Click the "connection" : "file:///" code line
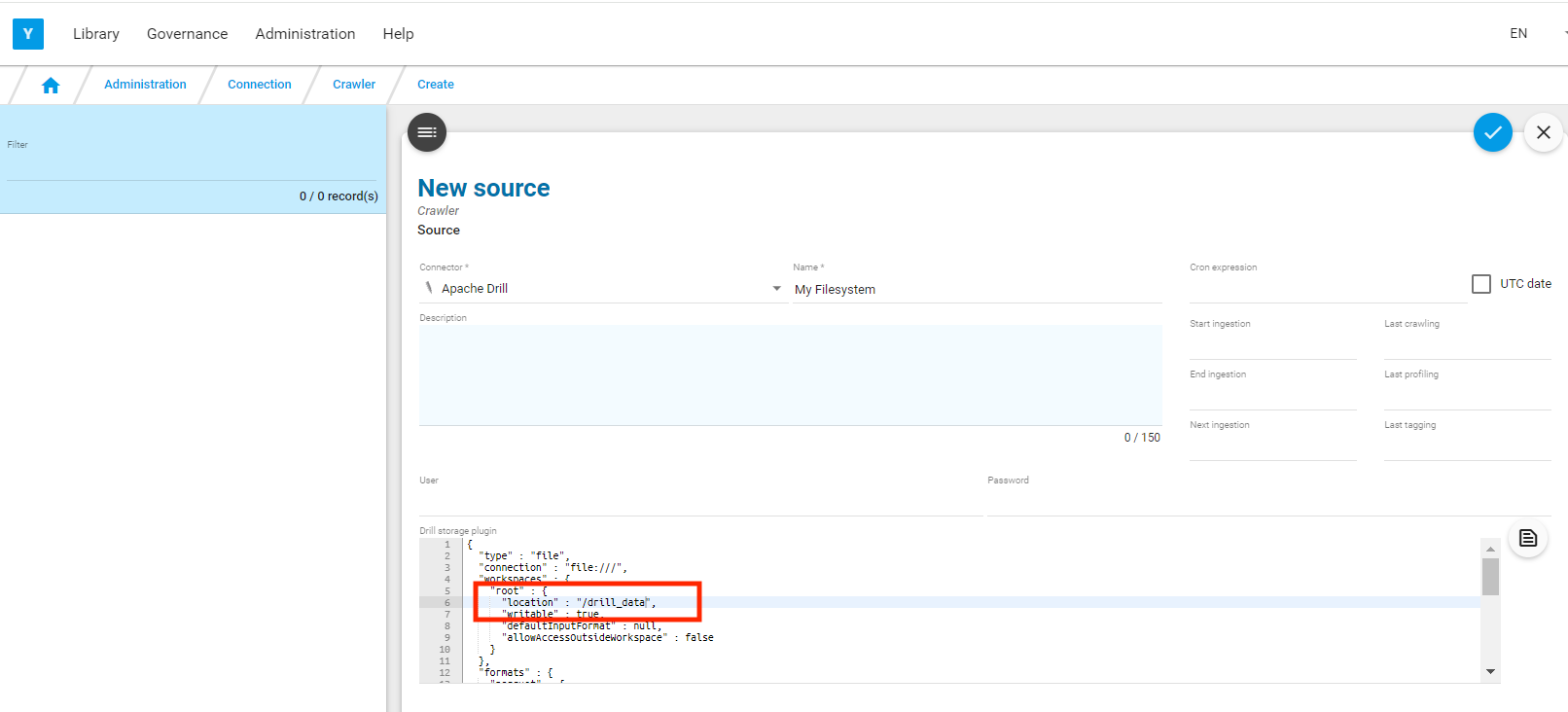 [553, 567]
